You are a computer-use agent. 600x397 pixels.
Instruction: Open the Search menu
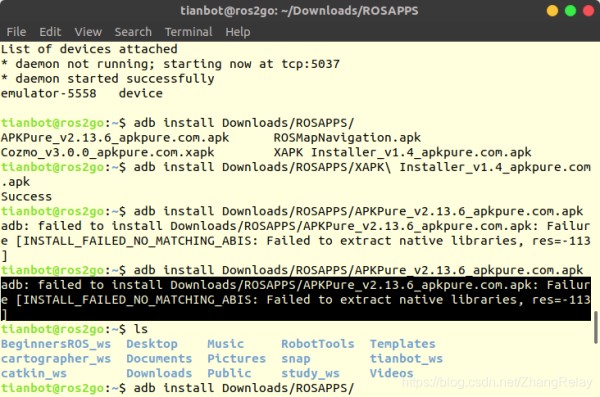pyautogui.click(x=133, y=32)
